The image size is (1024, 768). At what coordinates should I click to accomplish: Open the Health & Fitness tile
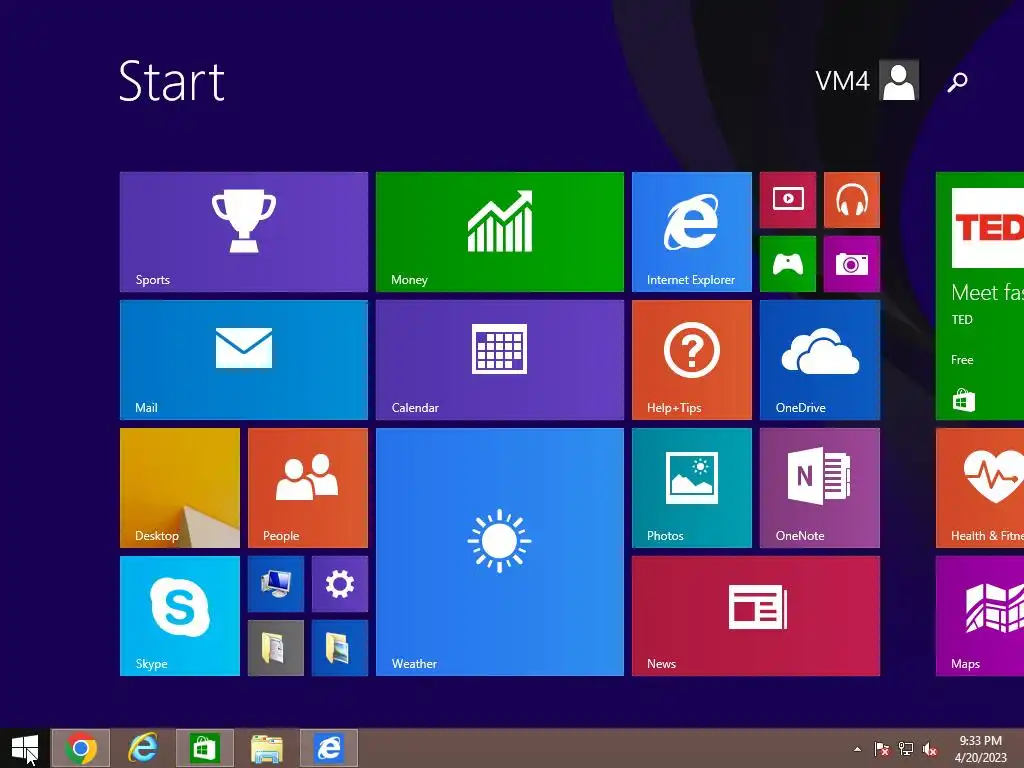click(980, 488)
